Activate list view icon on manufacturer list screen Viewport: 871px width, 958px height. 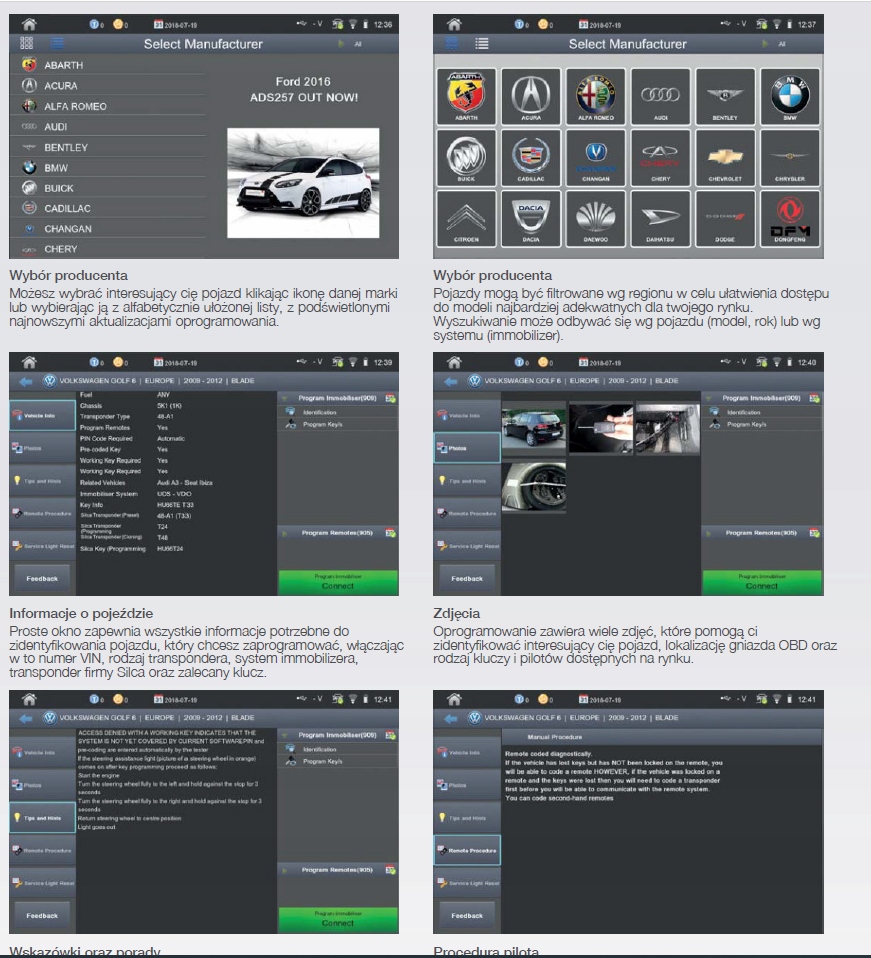tap(57, 43)
